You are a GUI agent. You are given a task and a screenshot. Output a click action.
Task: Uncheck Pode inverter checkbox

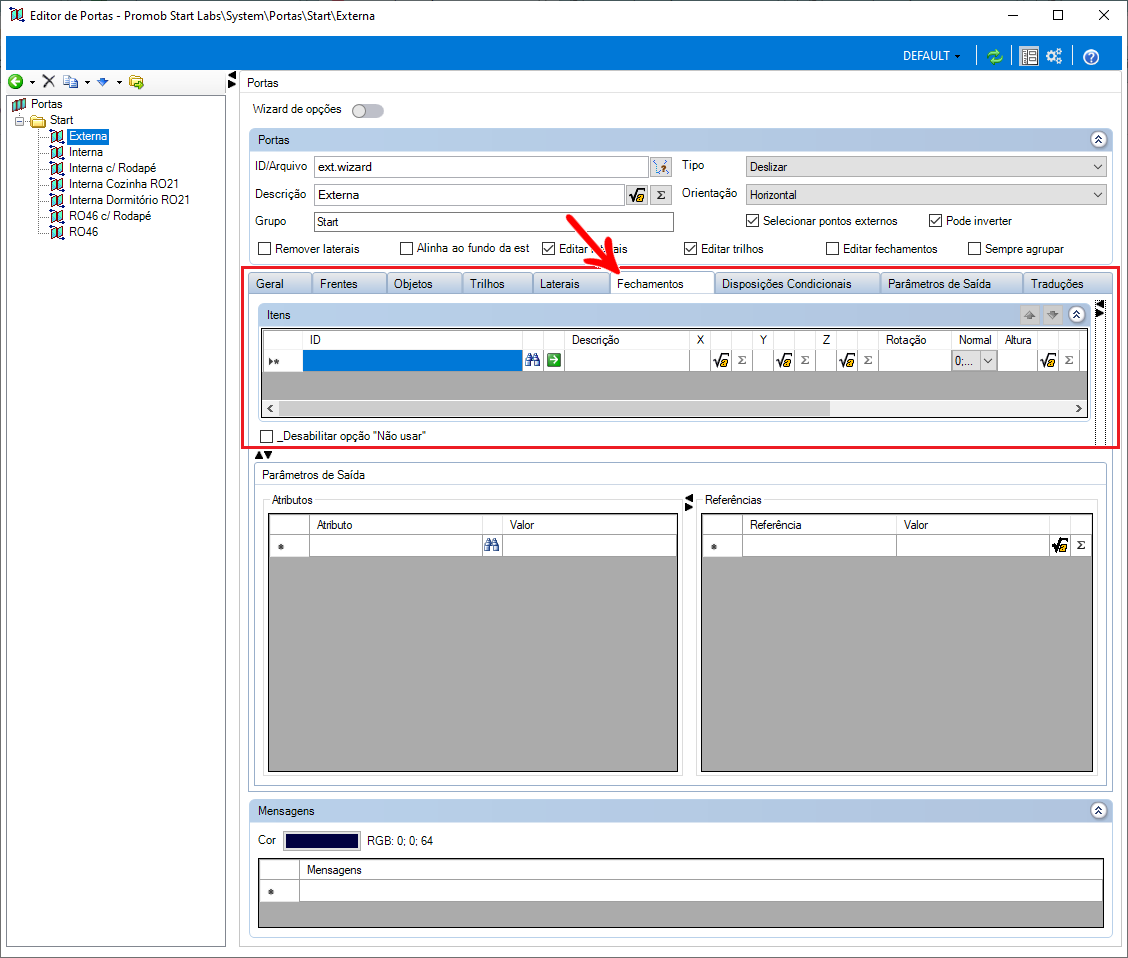click(x=935, y=221)
